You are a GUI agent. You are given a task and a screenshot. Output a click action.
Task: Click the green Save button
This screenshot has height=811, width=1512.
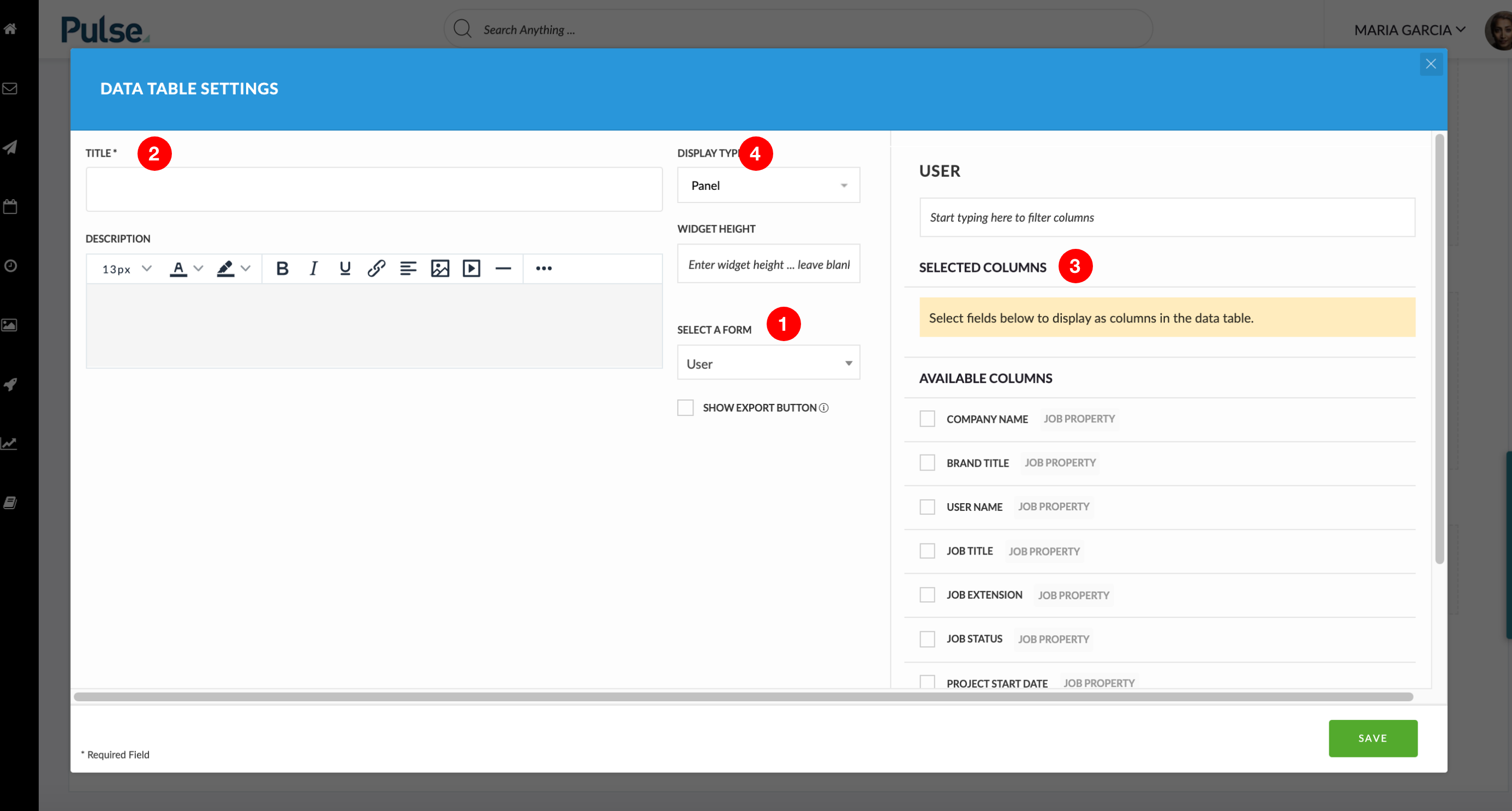click(x=1373, y=738)
